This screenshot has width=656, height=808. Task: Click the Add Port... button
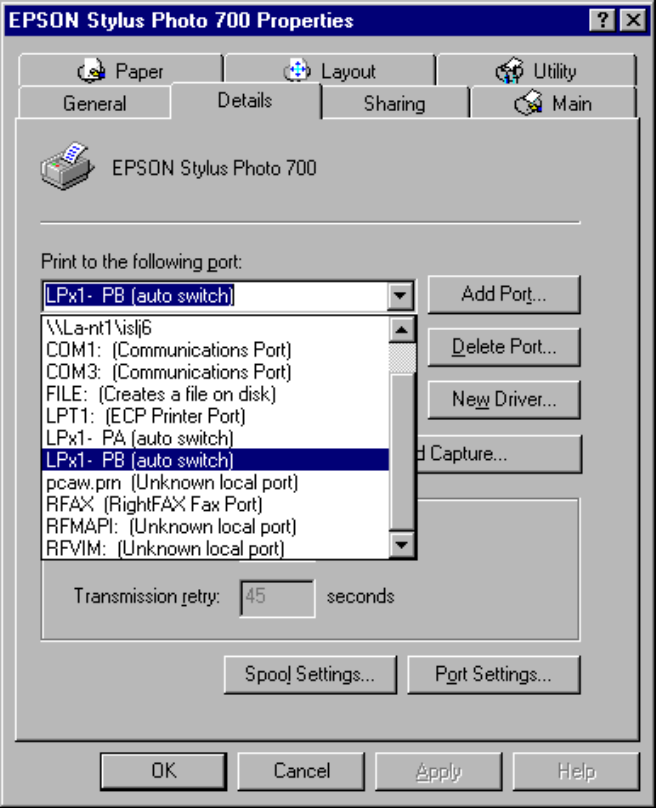click(x=504, y=294)
